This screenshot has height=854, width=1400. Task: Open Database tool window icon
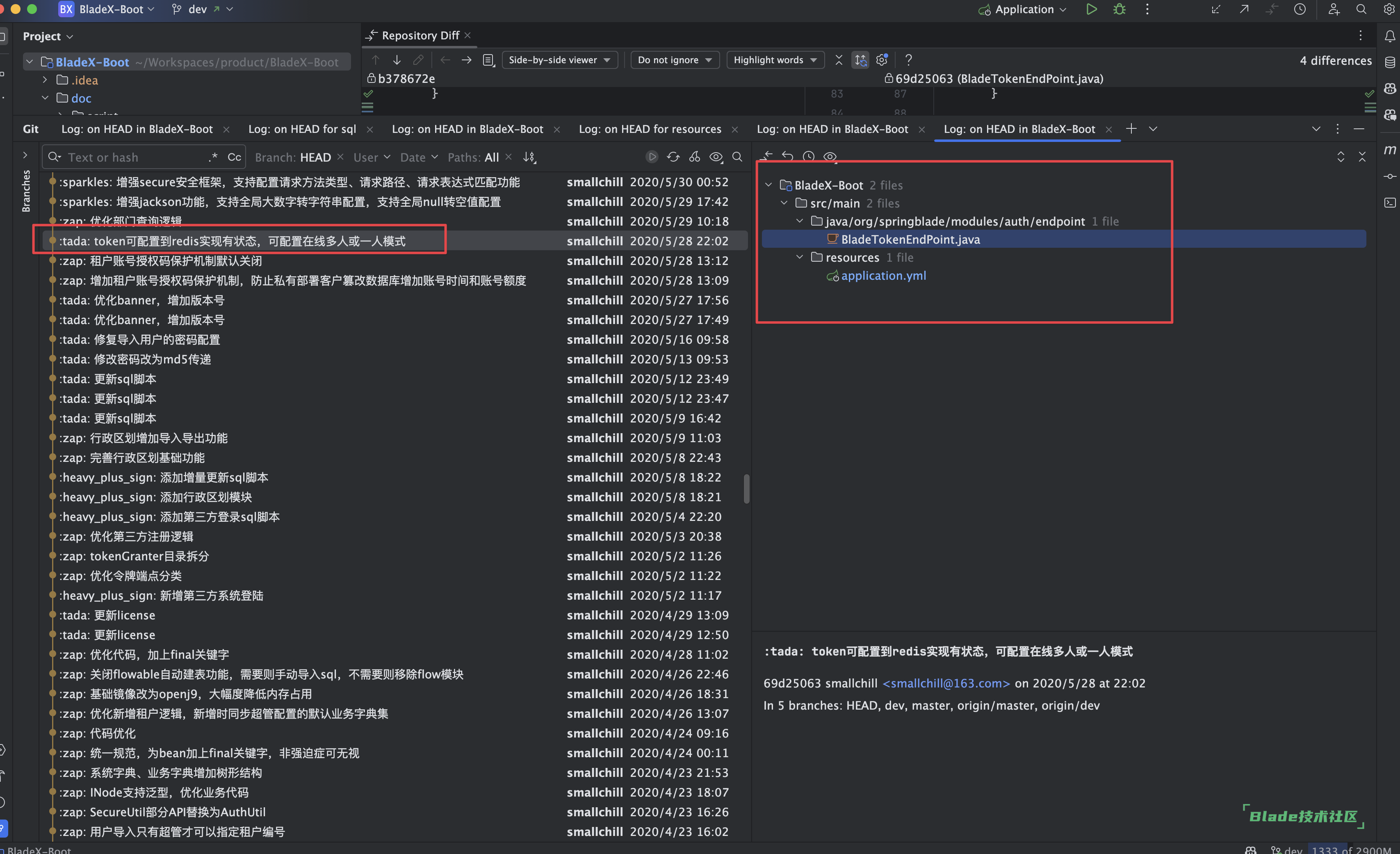tap(1390, 62)
